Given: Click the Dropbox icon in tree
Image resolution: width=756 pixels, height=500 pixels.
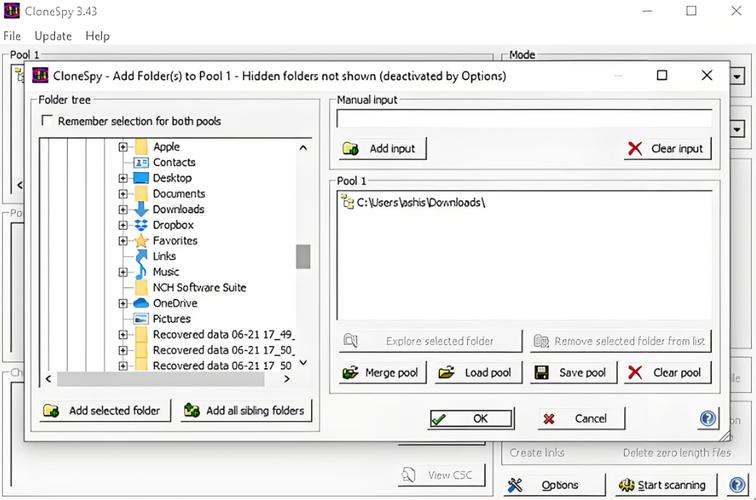Looking at the screenshot, I should 141,225.
